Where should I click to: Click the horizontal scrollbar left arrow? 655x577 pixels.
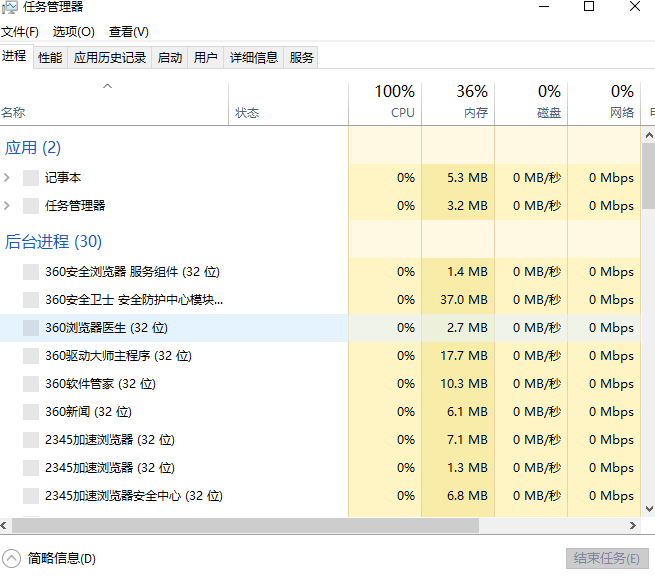tap(4, 526)
